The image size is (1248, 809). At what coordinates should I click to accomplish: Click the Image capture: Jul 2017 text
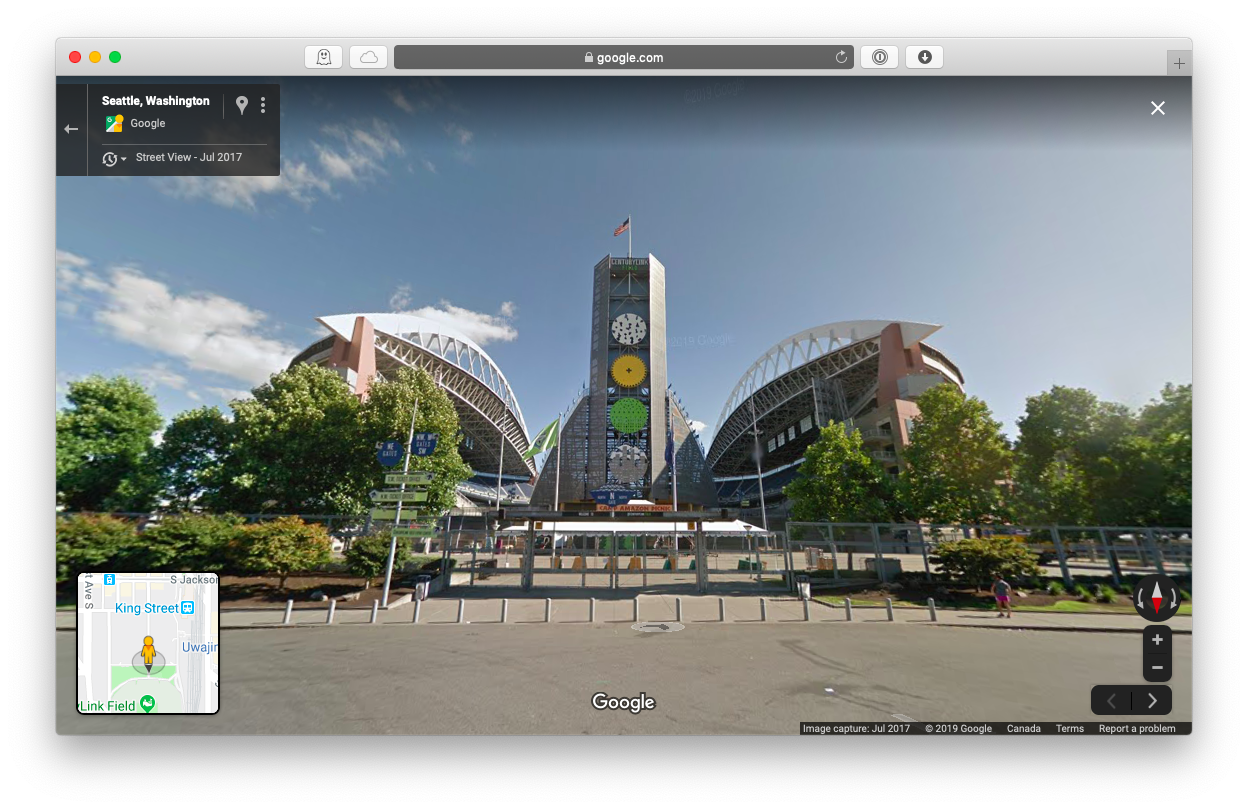tap(856, 728)
